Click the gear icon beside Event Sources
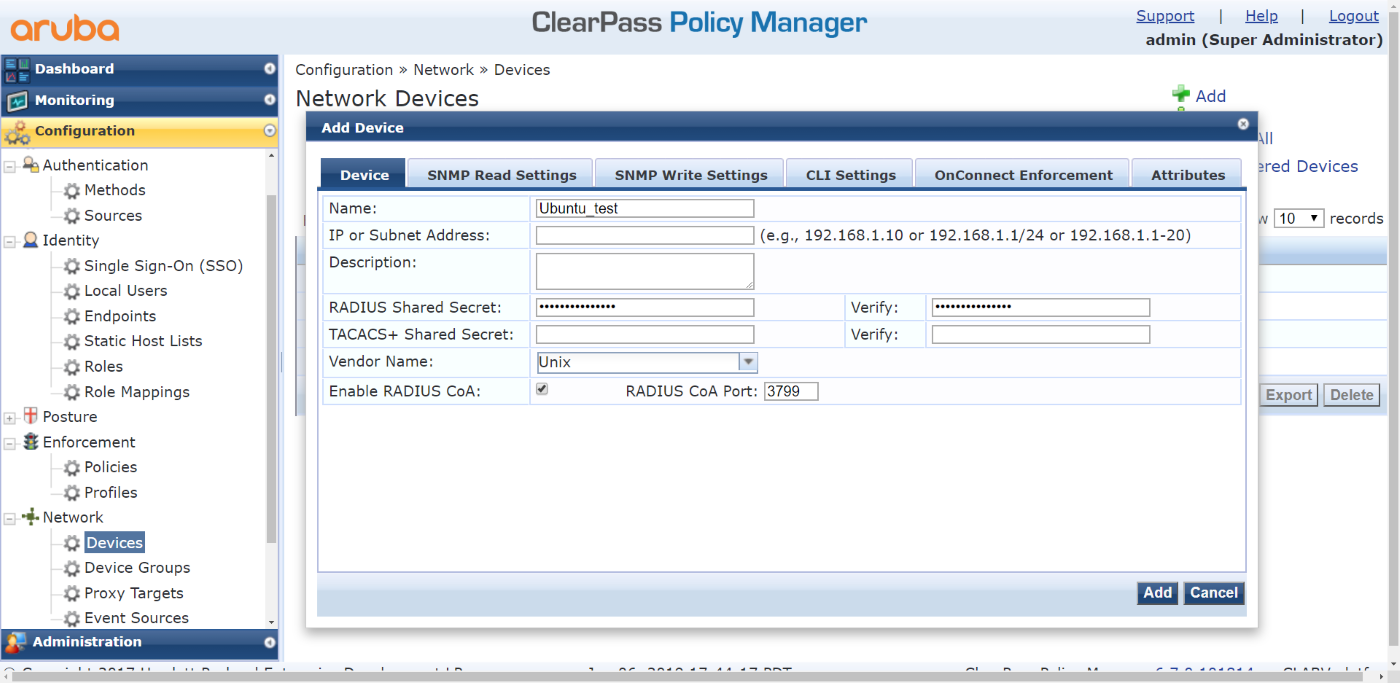Viewport: 1400px width, 683px height. (x=72, y=618)
